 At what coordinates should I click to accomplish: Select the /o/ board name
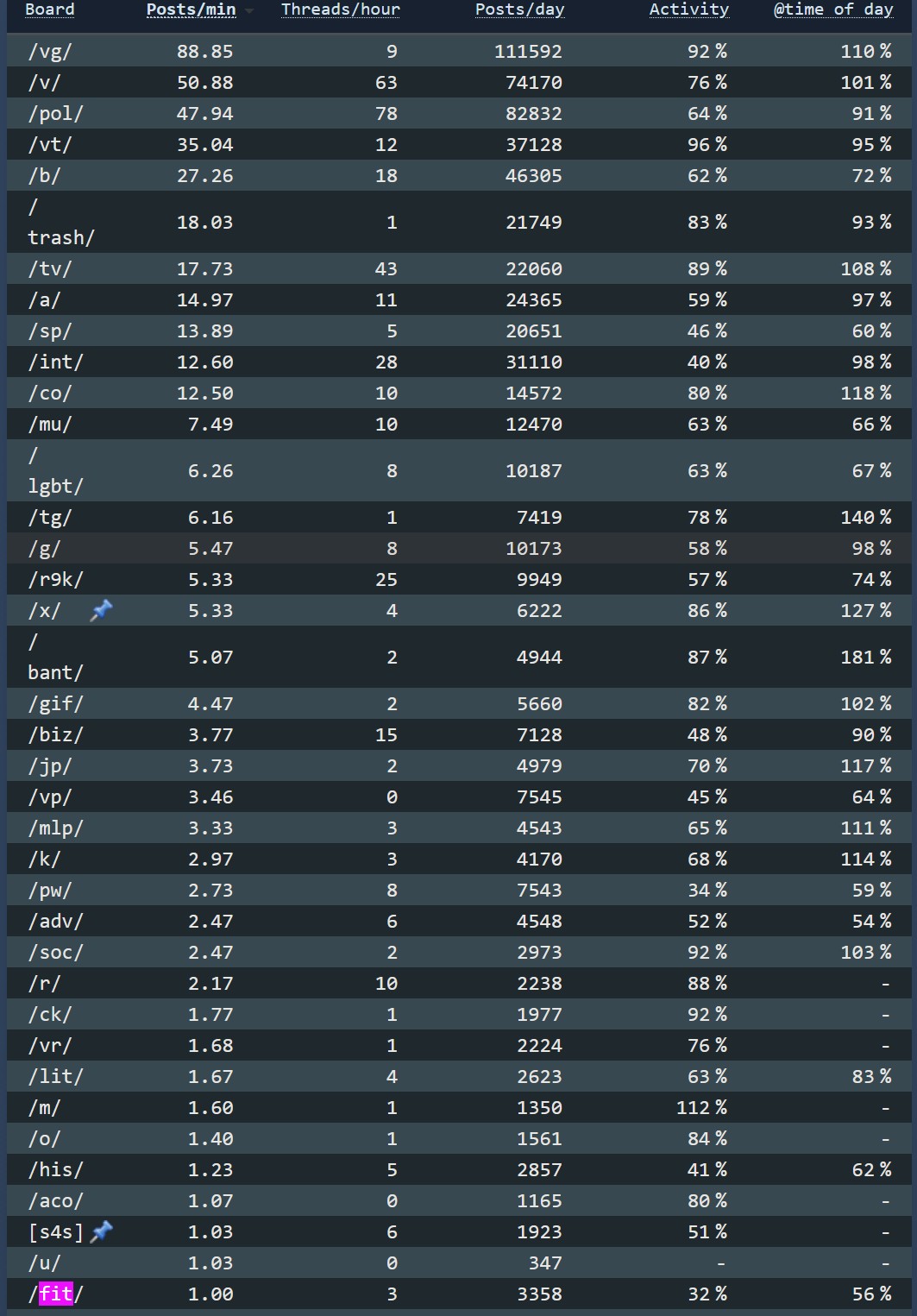coord(44,1139)
